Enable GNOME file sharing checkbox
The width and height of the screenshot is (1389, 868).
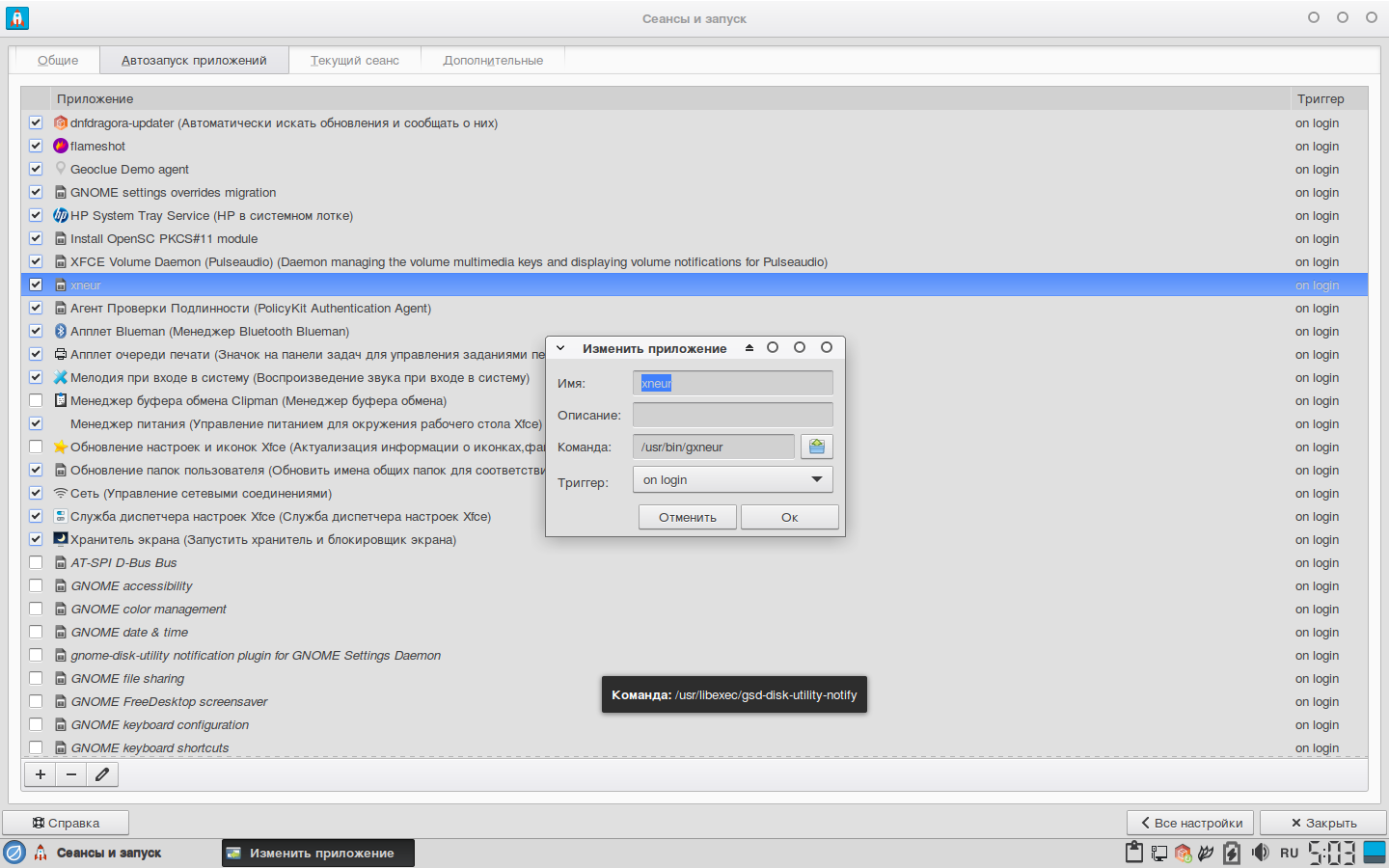(36, 679)
